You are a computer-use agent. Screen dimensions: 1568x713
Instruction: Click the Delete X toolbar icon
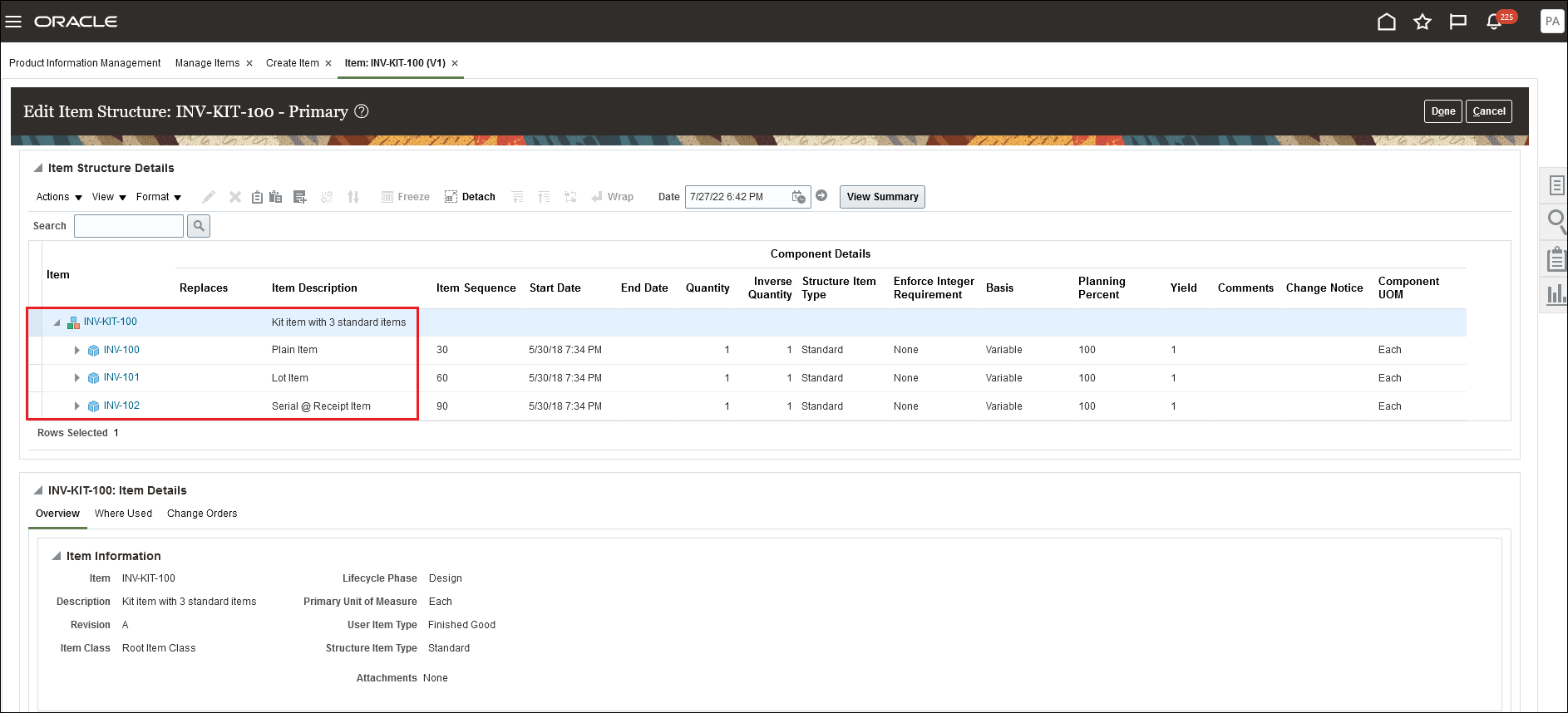click(235, 197)
